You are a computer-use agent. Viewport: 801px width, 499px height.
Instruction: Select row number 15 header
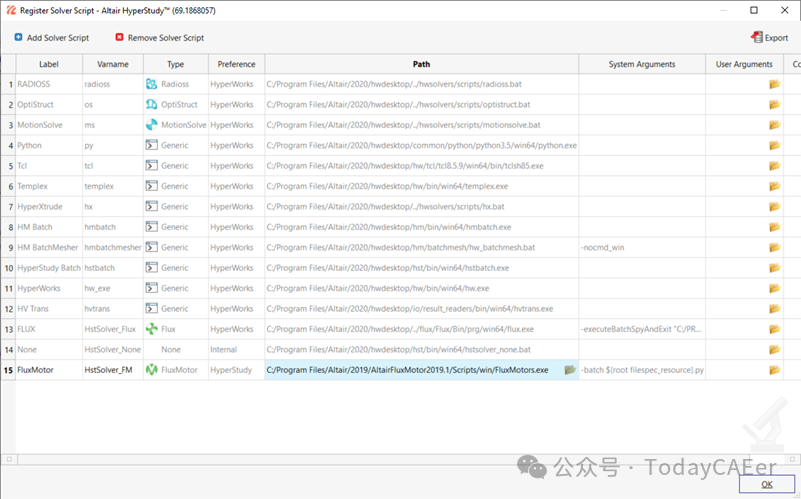[8, 370]
